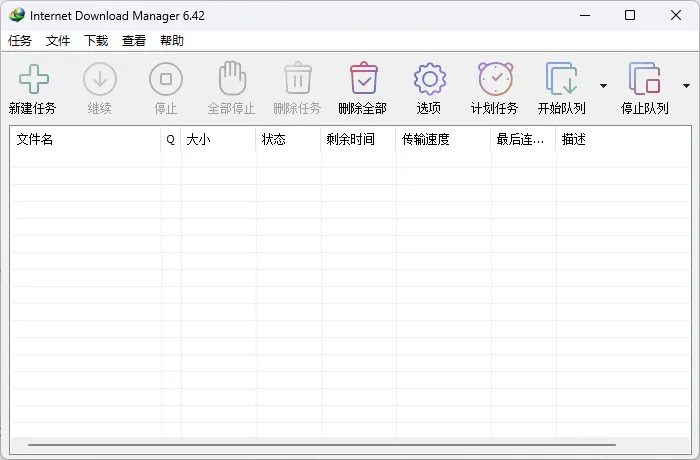This screenshot has width=700, height=460.
Task: Sort list by 文件名 column header
Action: [x=85, y=139]
